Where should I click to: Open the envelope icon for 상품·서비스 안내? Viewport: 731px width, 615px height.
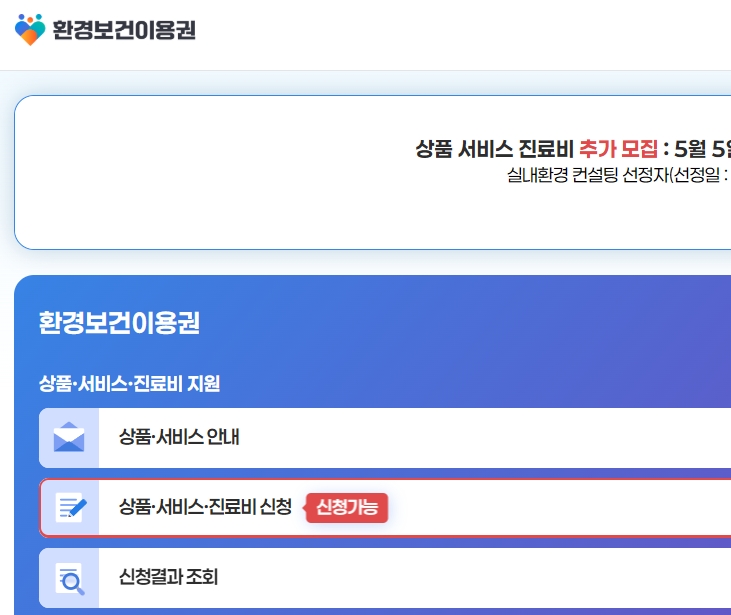point(69,437)
